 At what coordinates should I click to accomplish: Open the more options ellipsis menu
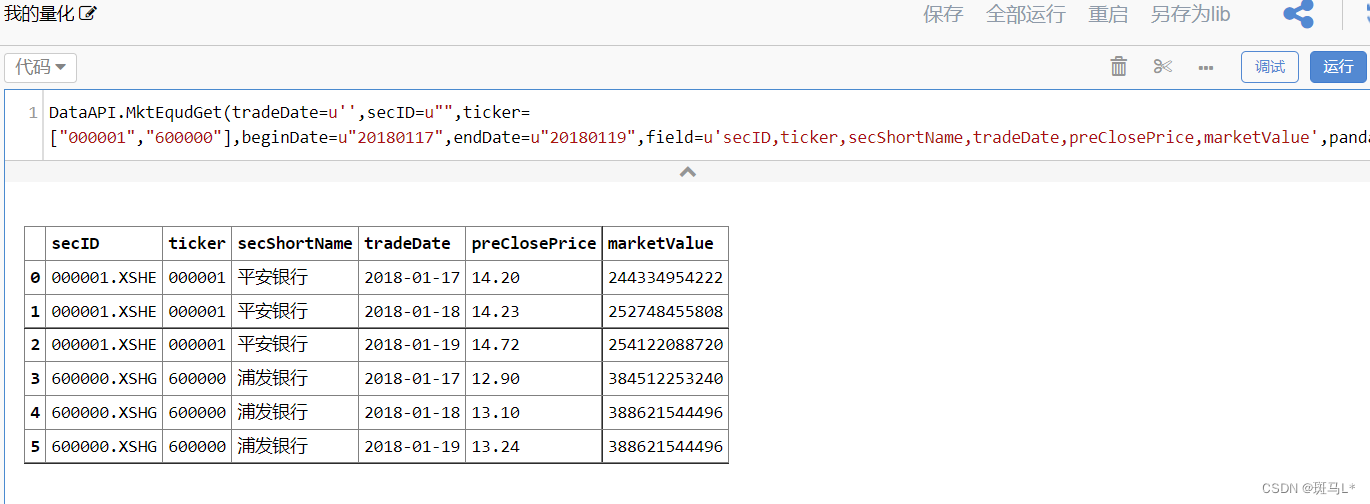(1205, 68)
